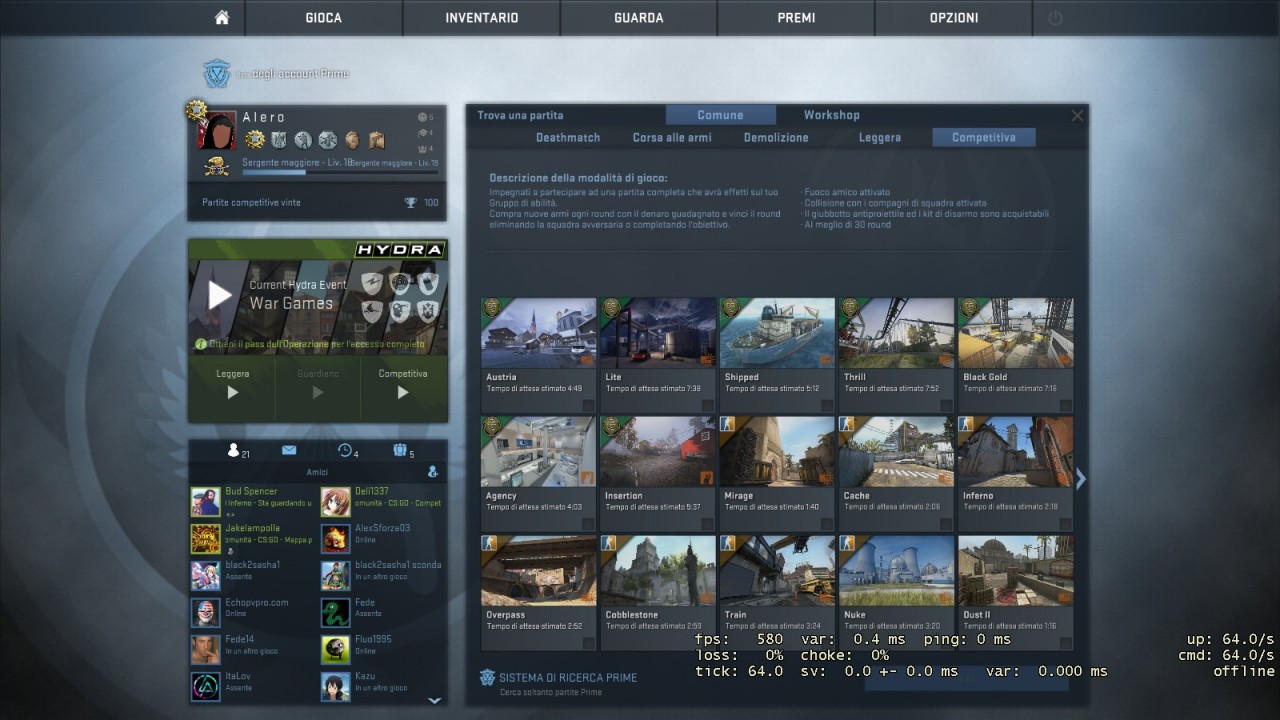
Task: Click the trophy icon beside 100 wins
Action: [x=410, y=203]
